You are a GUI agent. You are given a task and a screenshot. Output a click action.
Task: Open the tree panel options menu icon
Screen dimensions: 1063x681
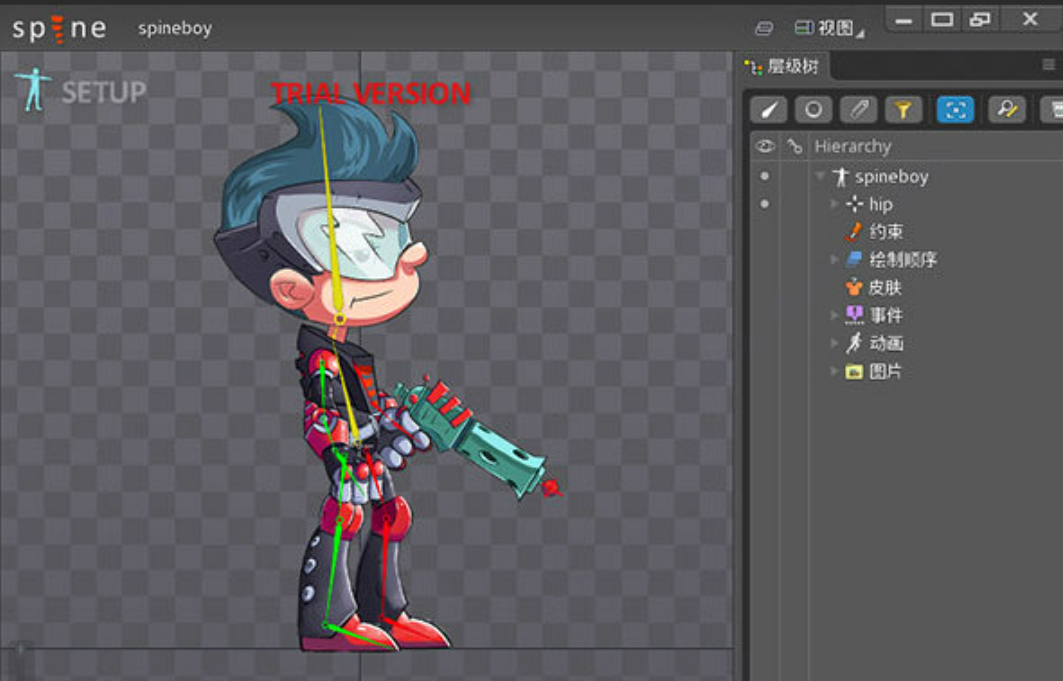pos(1048,64)
